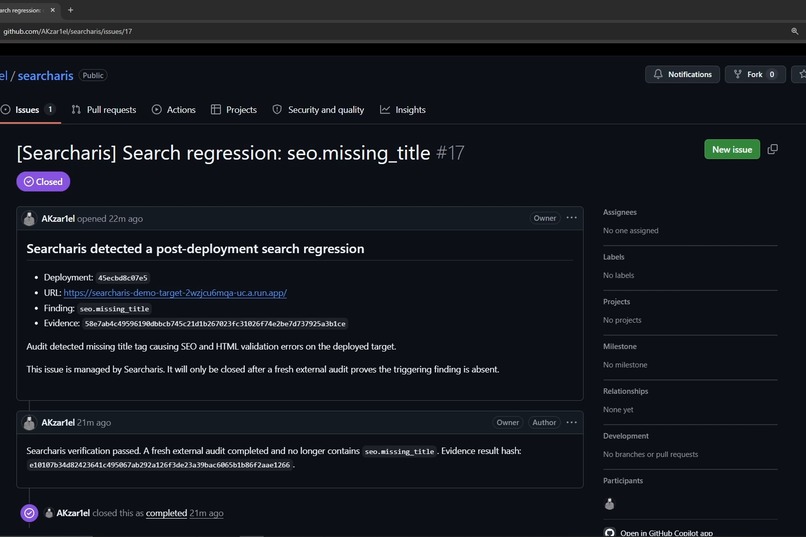Open the Projects tab
This screenshot has height=537, width=806.
pos(234,109)
